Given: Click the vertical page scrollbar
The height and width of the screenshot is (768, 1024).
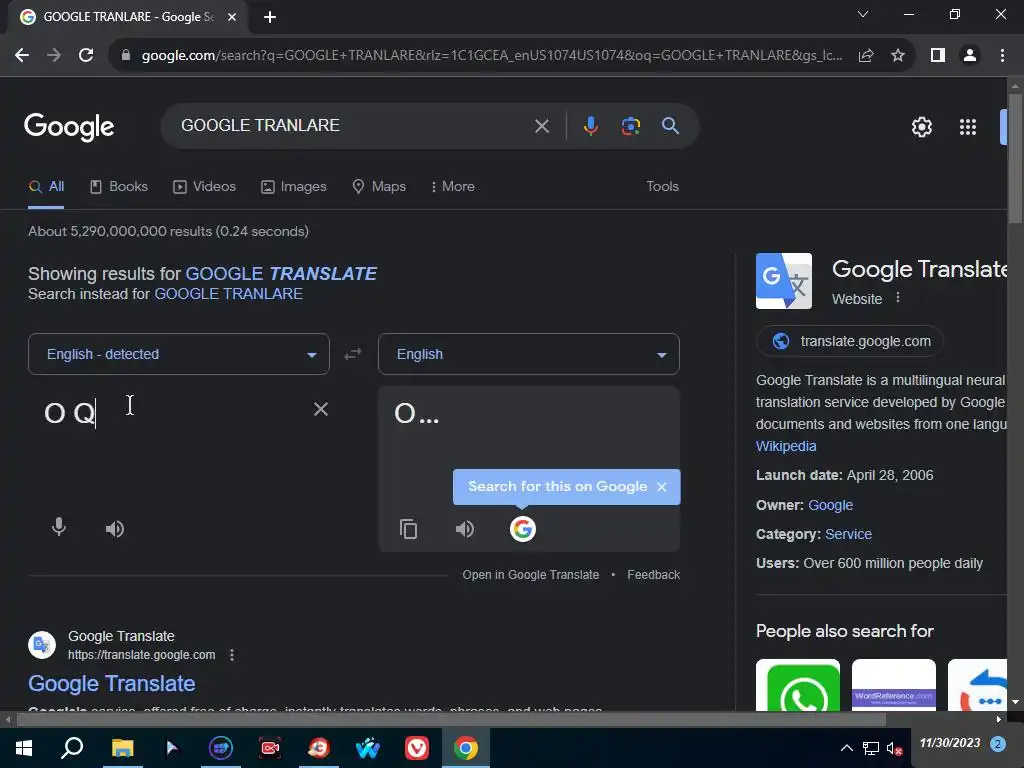Looking at the screenshot, I should [1015, 159].
